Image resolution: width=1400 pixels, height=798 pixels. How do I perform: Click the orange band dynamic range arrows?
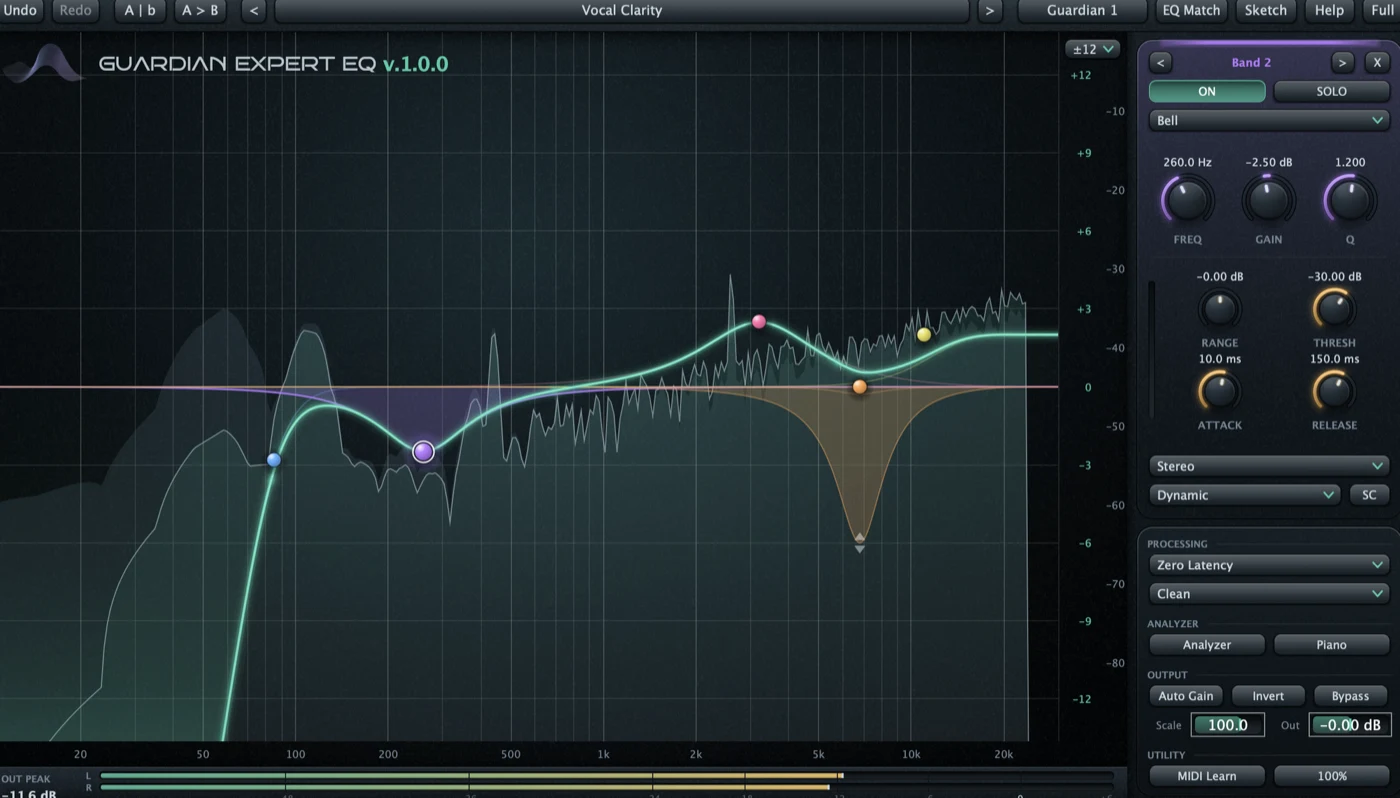860,543
